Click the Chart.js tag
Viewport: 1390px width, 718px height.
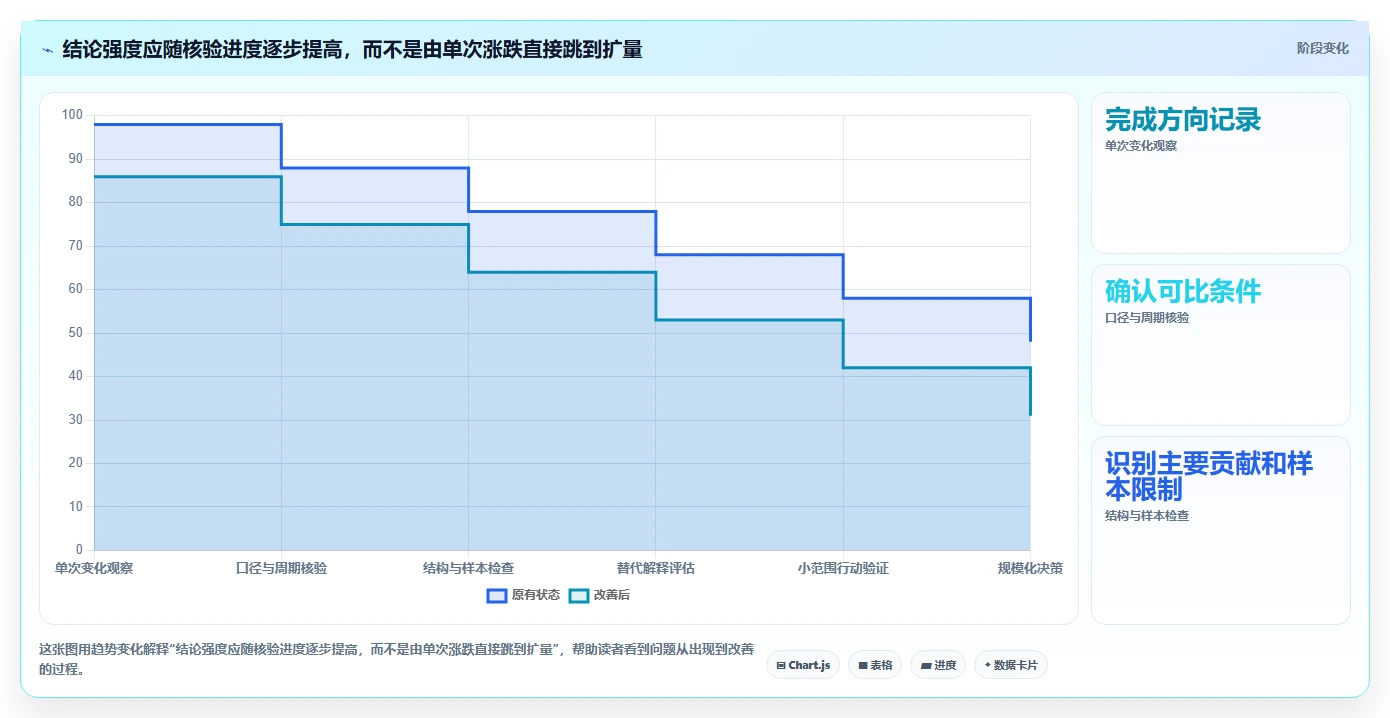coord(803,665)
